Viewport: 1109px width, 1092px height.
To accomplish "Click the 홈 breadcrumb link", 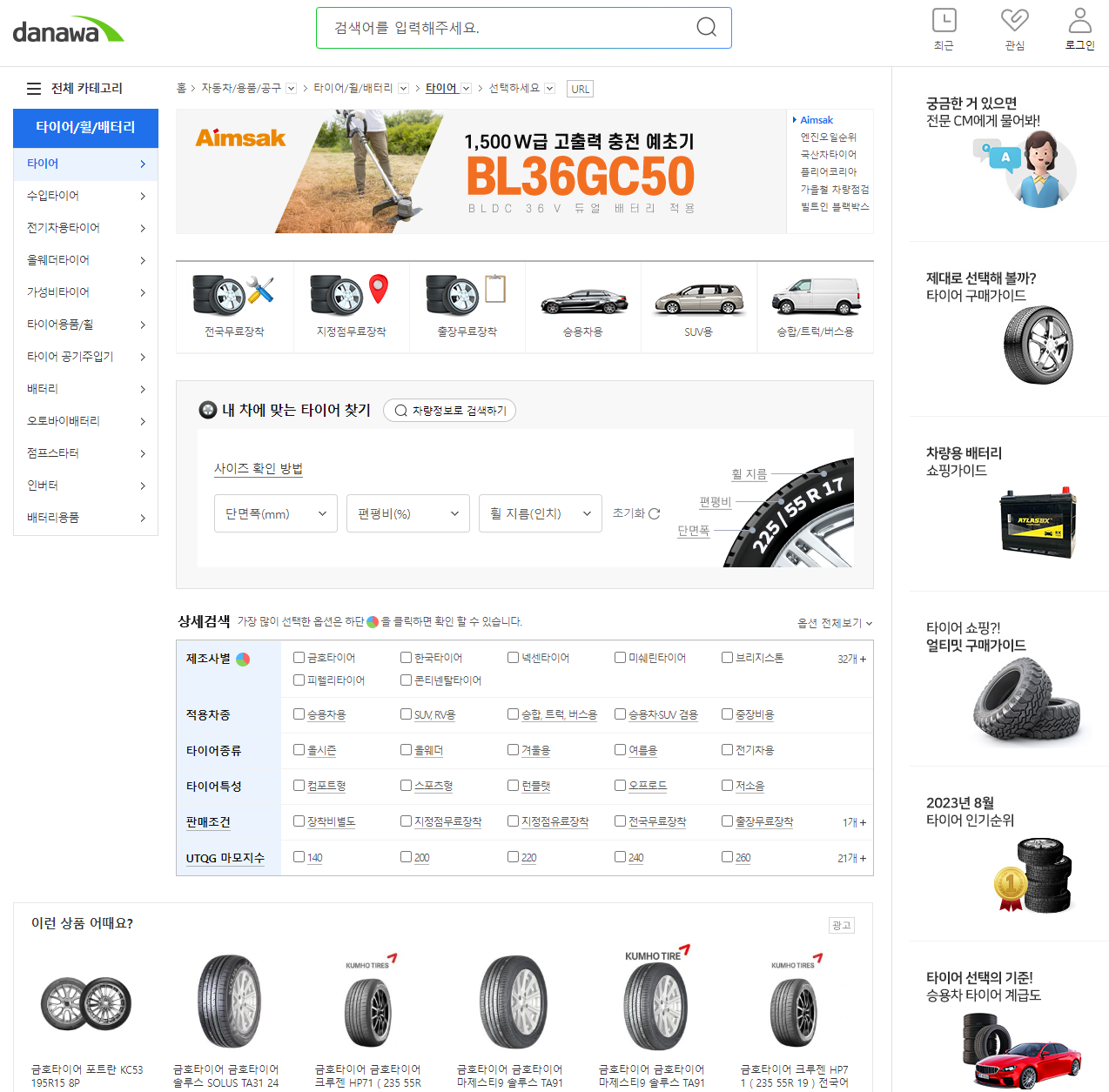I will click(x=181, y=89).
